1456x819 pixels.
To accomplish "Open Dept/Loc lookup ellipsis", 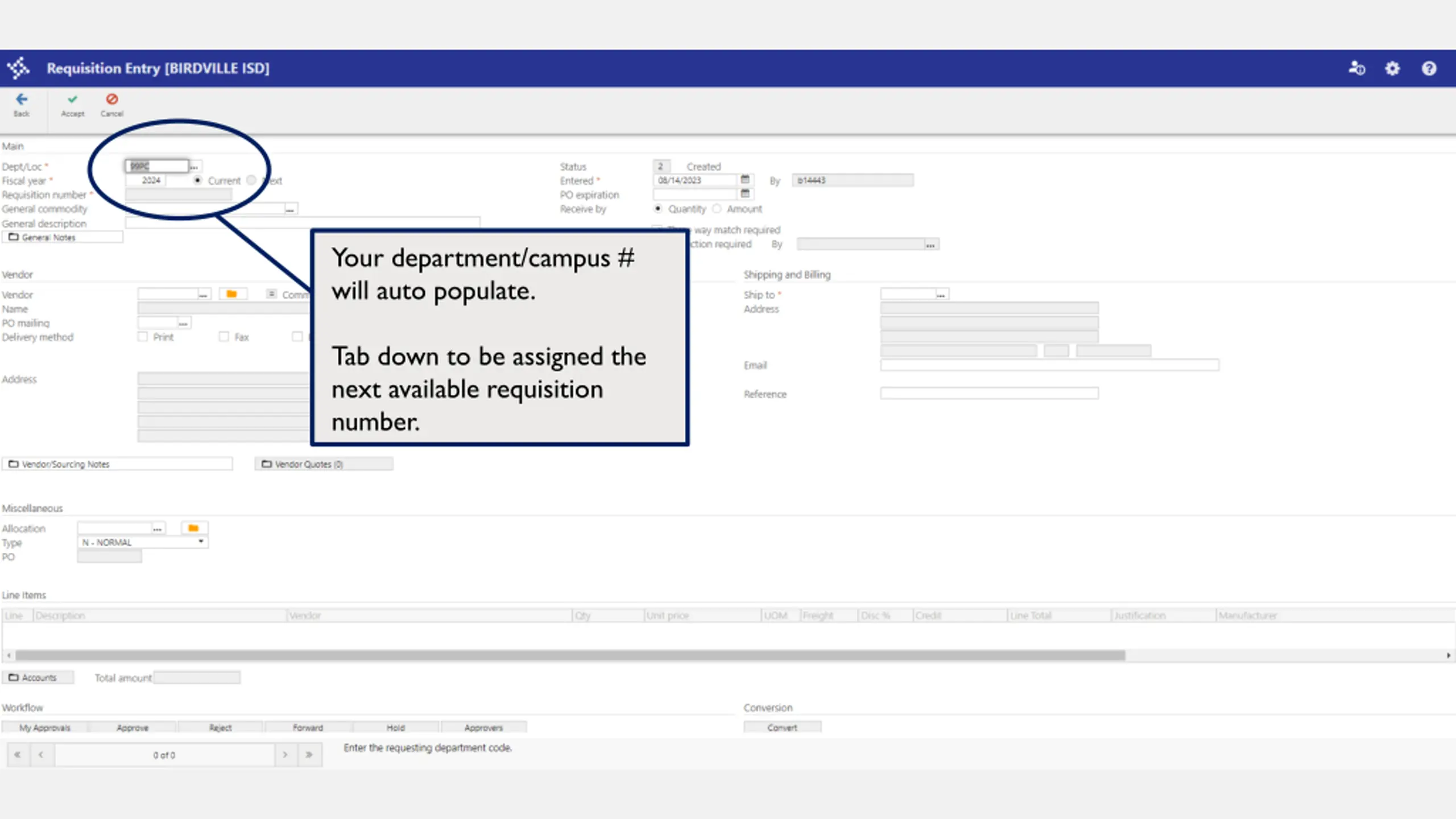I will pyautogui.click(x=194, y=166).
